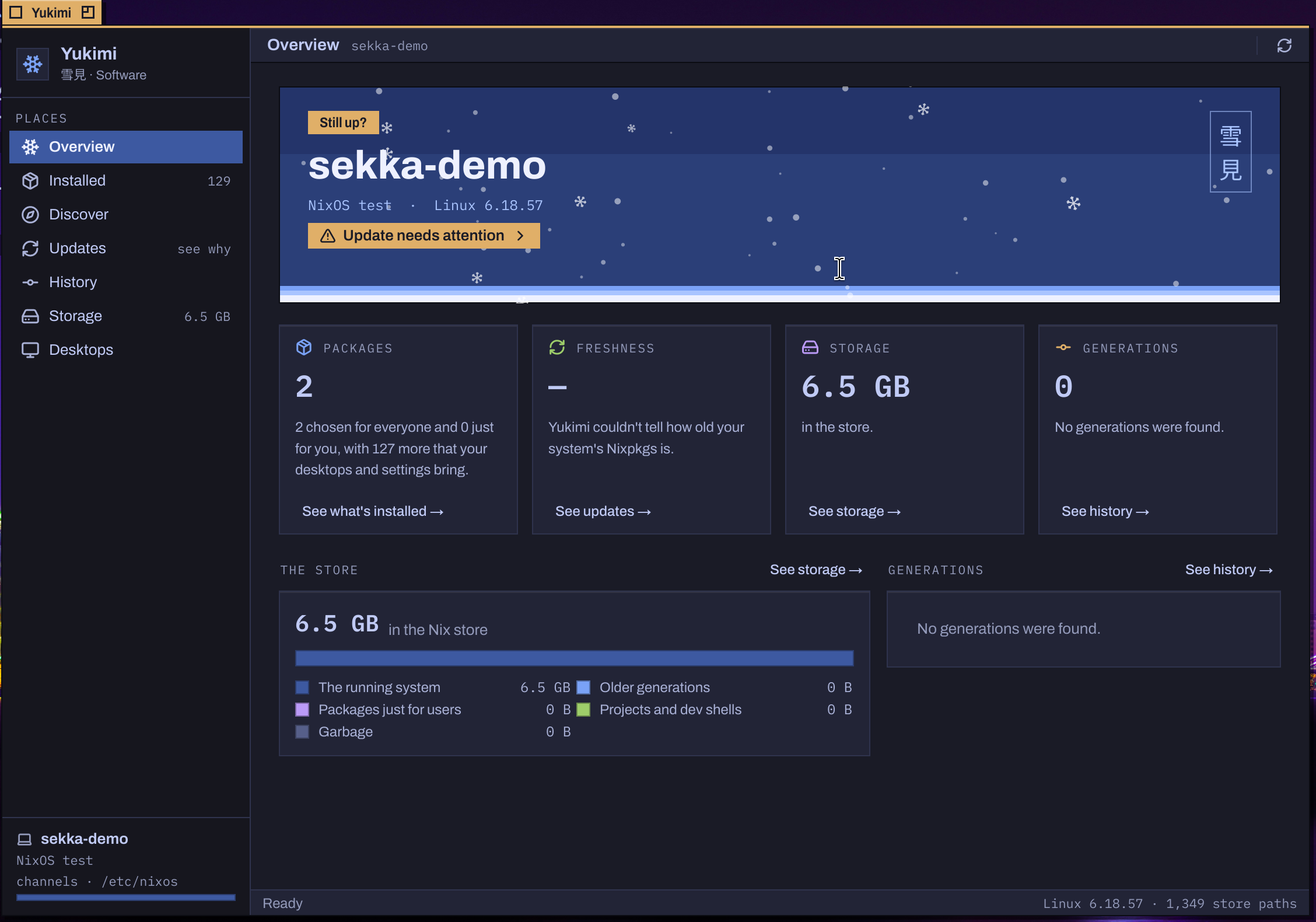Follow See history link on Generations card
This screenshot has height=922, width=1316.
click(x=1105, y=511)
